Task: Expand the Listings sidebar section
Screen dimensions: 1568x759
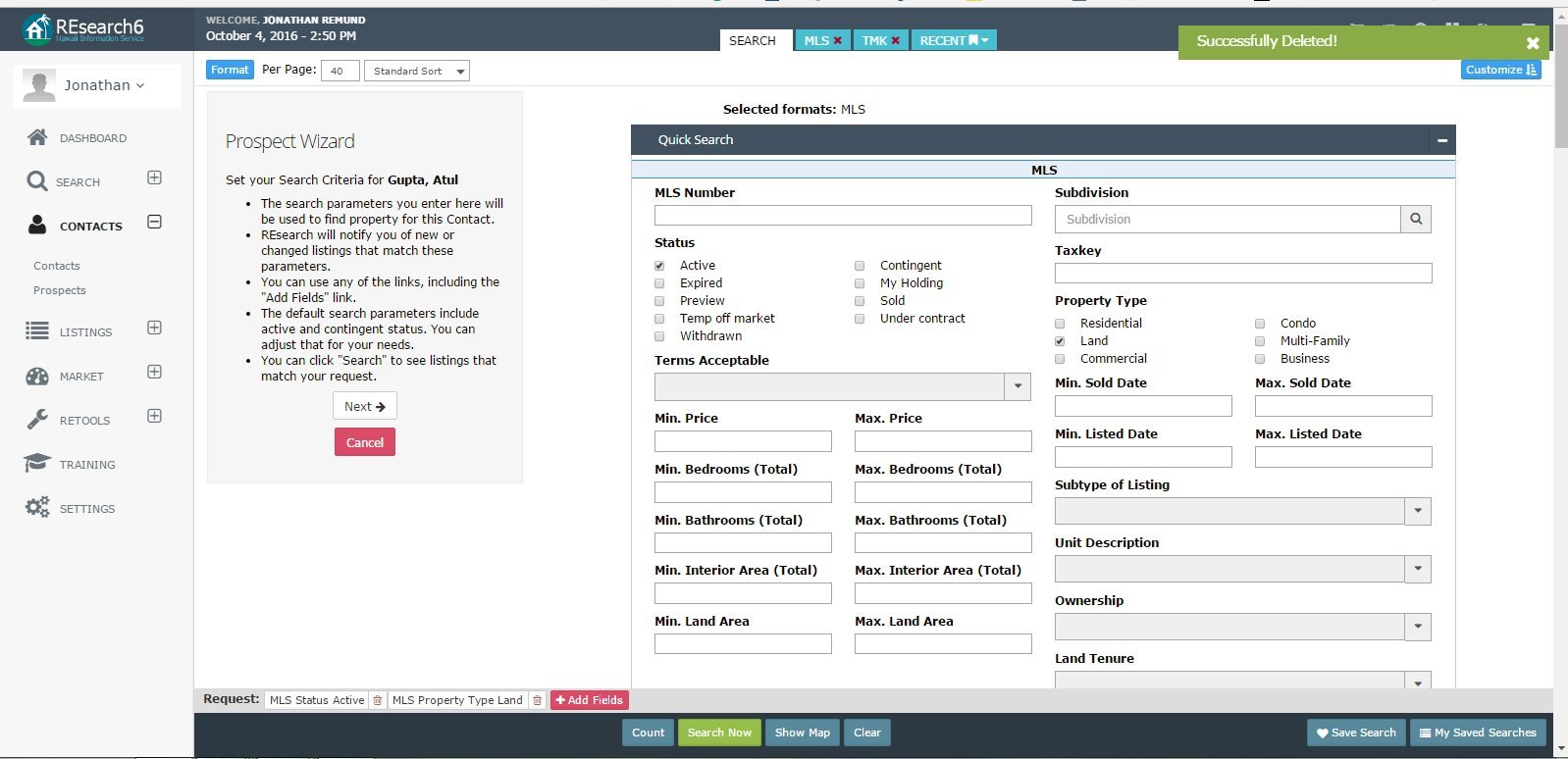Action: [154, 328]
